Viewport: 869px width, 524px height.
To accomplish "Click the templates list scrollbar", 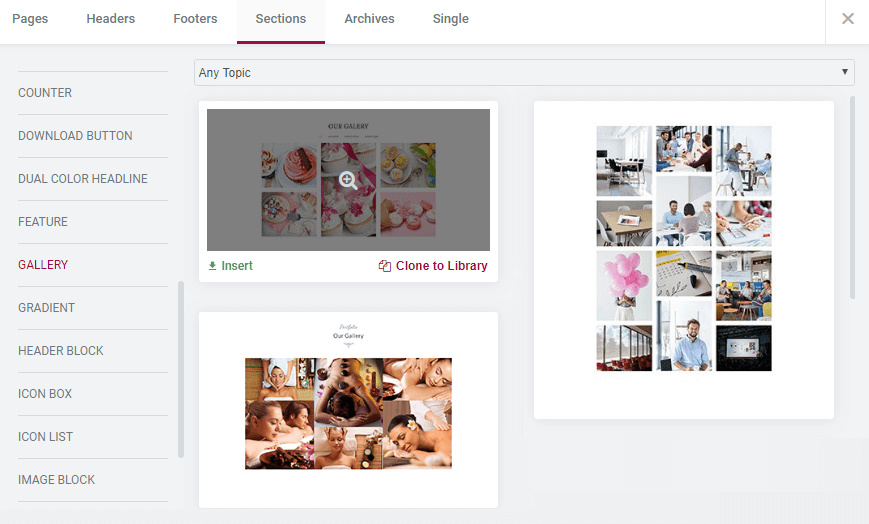I will pos(852,198).
